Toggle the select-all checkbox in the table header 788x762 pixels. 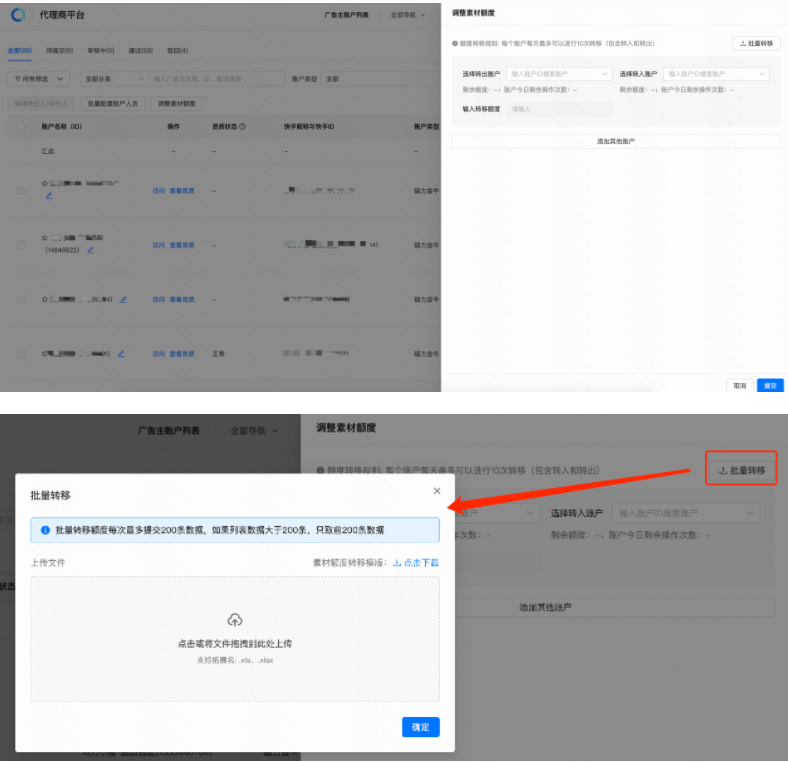(x=21, y=127)
